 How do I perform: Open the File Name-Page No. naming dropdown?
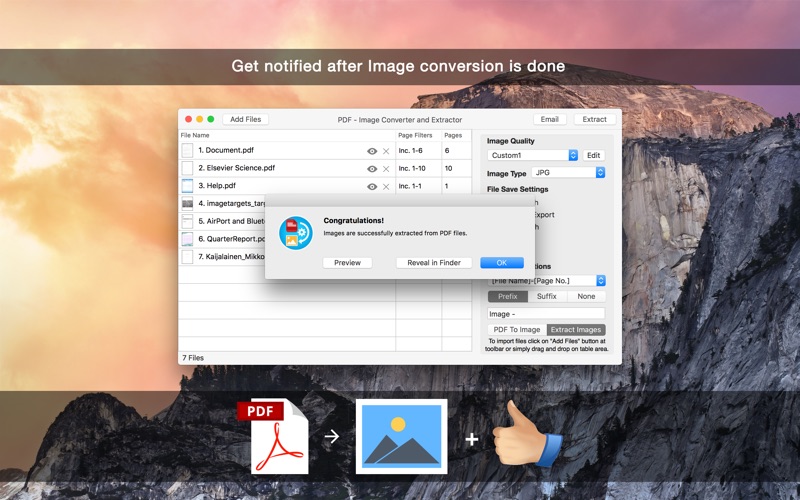click(546, 281)
